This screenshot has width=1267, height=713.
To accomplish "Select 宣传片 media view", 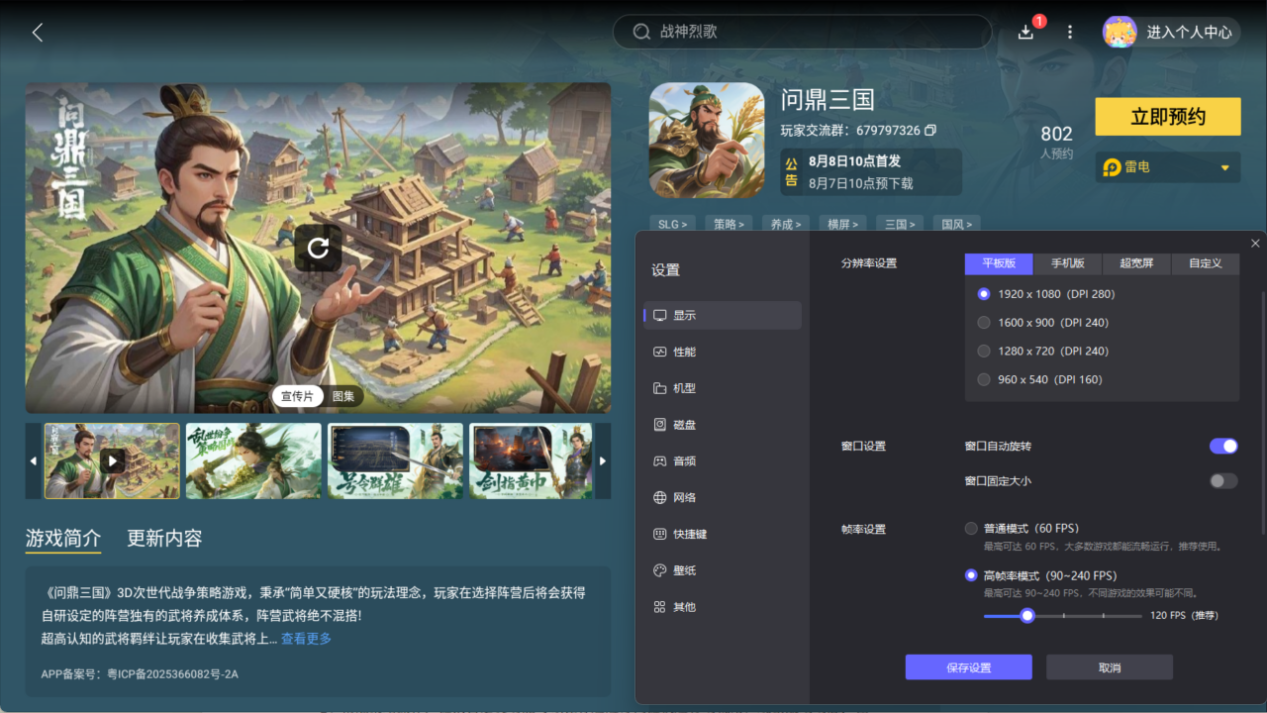I will pos(297,396).
